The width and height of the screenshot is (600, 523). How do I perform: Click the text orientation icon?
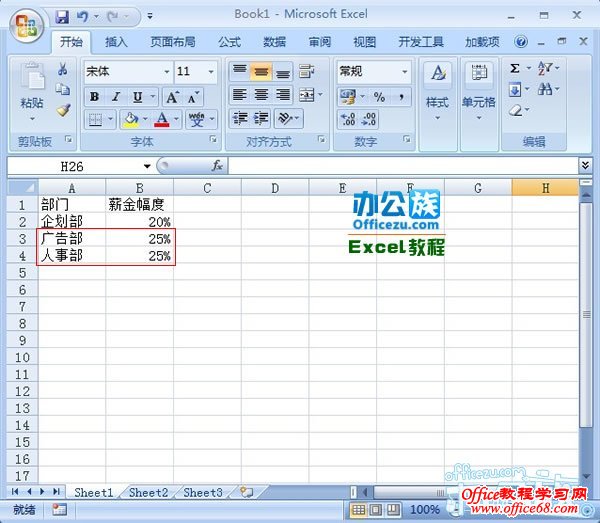tap(285, 118)
